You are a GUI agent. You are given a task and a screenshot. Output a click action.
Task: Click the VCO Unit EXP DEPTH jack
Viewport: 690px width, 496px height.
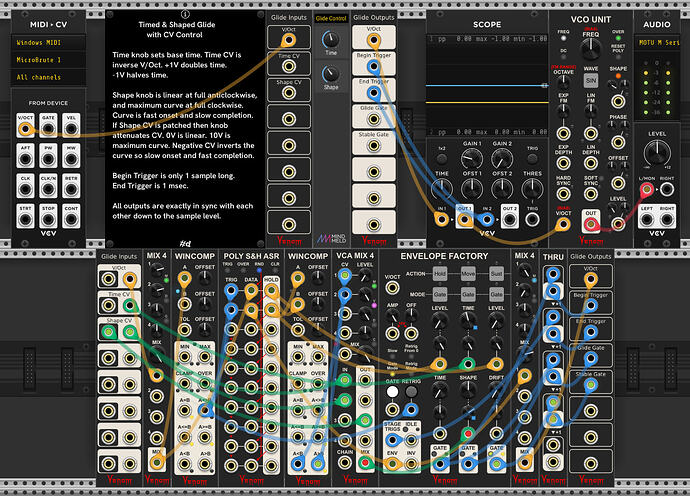pos(563,163)
